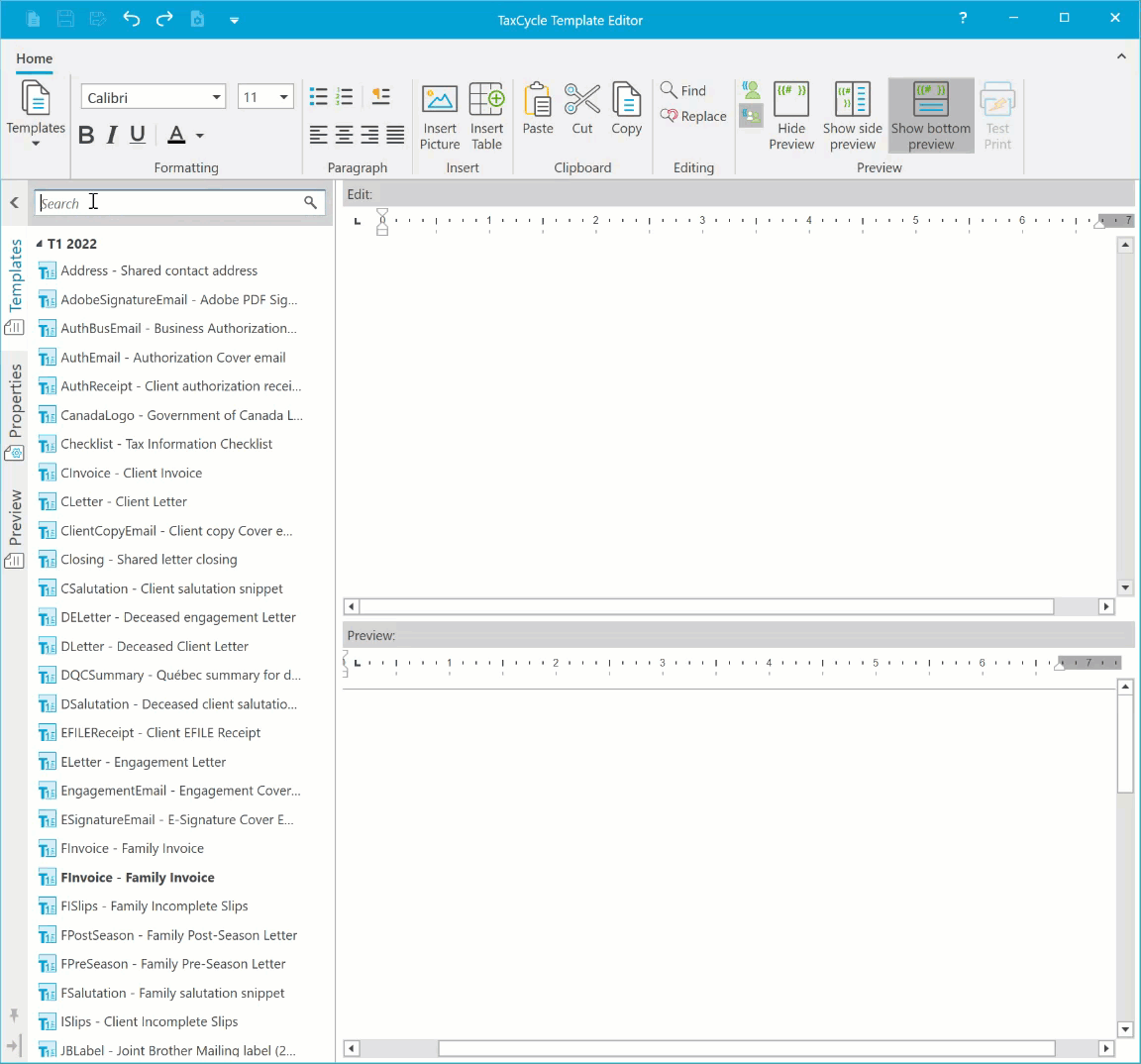Open "Checklist - Tax Information Checklist" template
Image resolution: width=1141 pixels, height=1064 pixels.
(166, 444)
